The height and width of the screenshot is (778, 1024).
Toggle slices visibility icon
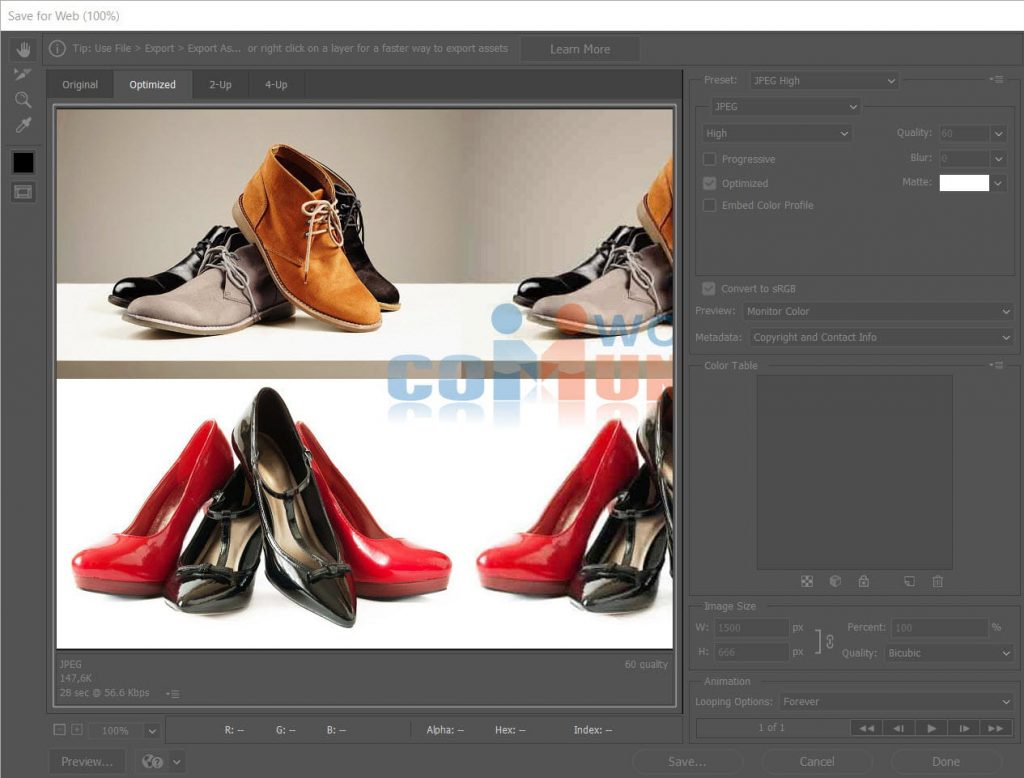[23, 191]
